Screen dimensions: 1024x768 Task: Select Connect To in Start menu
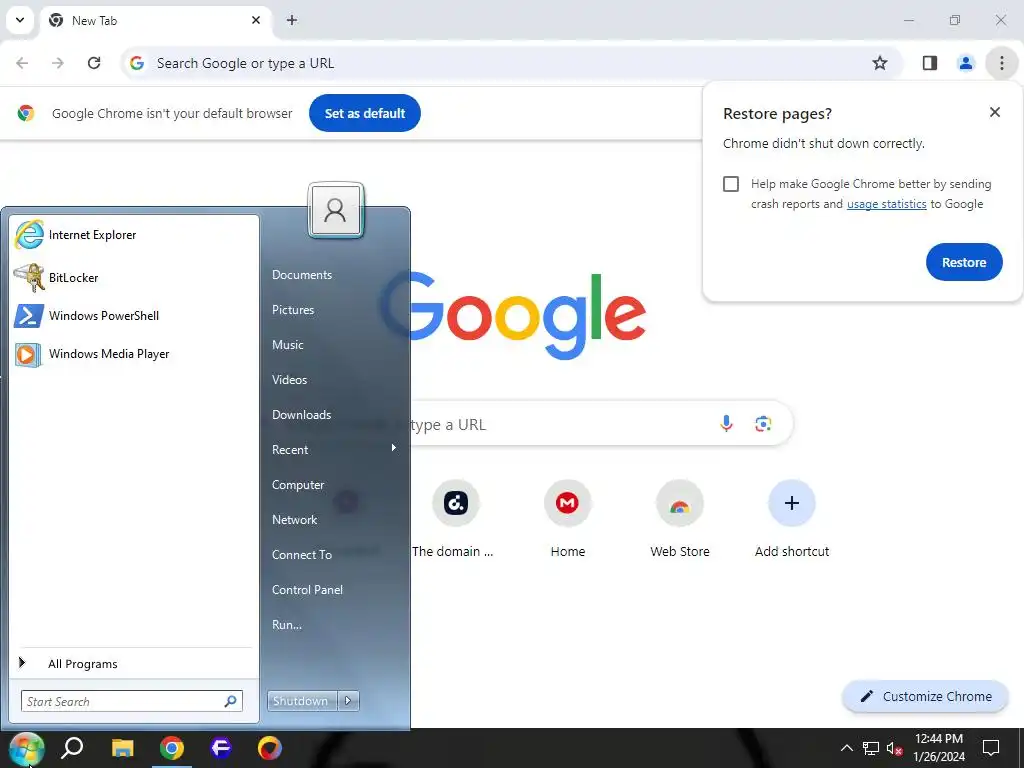point(302,555)
